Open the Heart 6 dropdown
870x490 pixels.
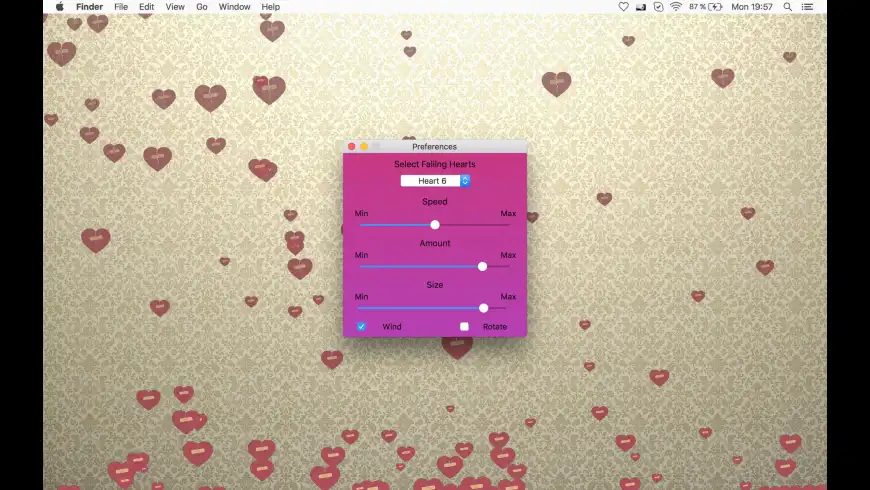[x=436, y=181]
